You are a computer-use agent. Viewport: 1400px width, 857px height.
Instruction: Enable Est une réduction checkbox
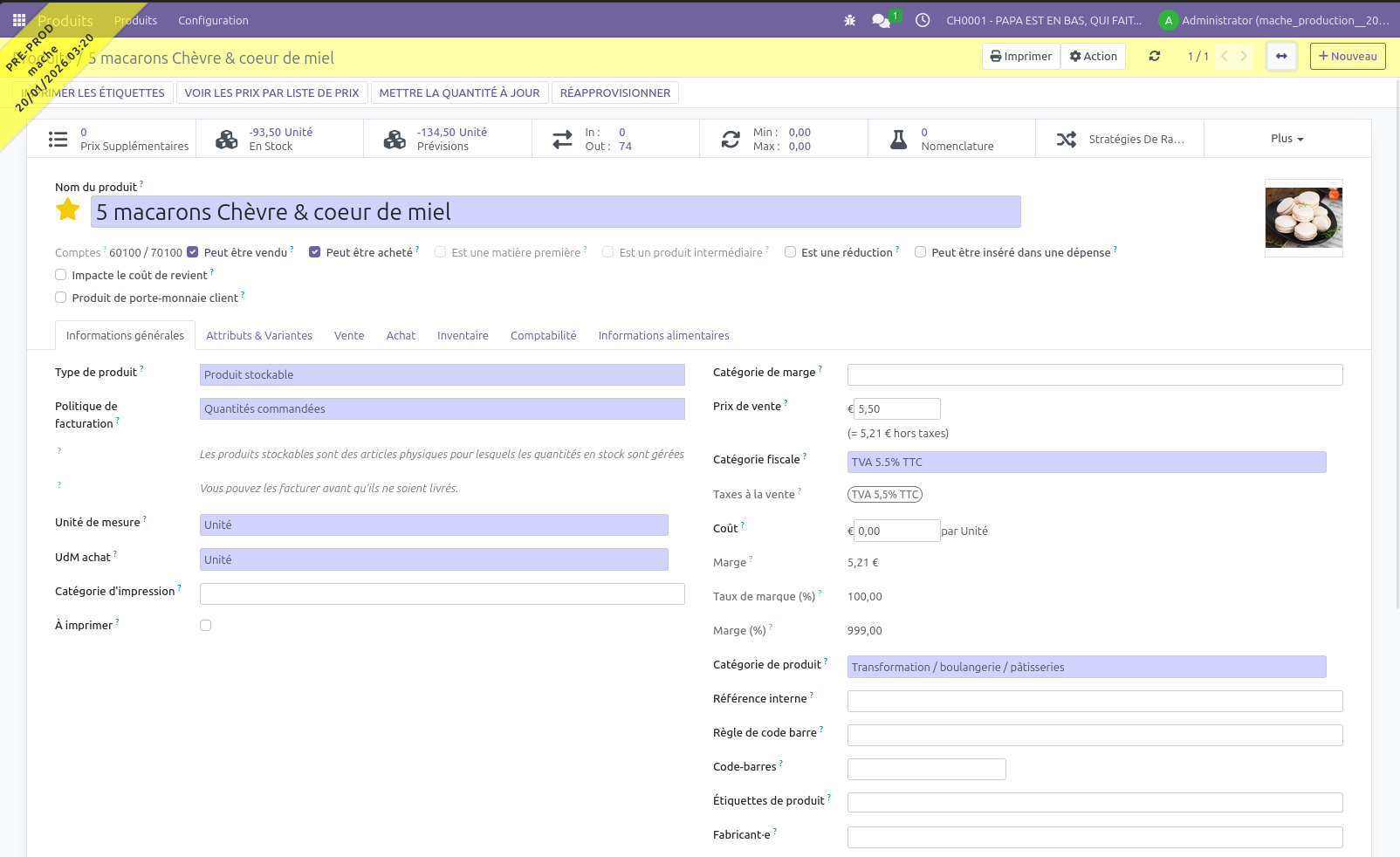(x=790, y=252)
